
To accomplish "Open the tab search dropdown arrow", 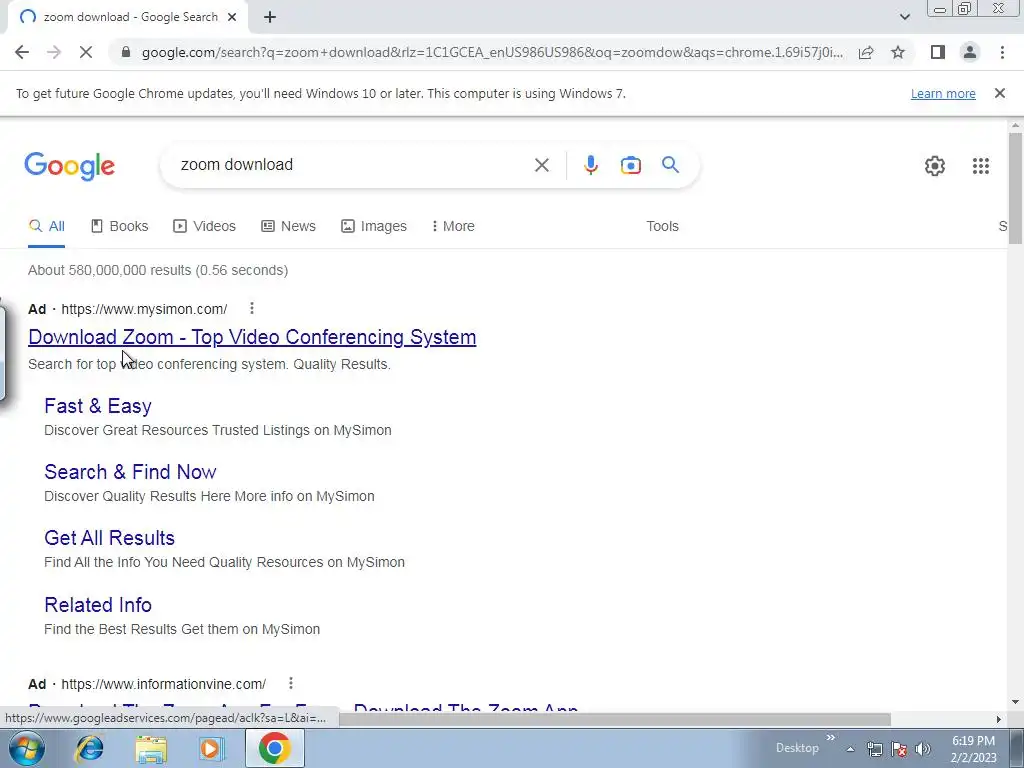I will [904, 17].
